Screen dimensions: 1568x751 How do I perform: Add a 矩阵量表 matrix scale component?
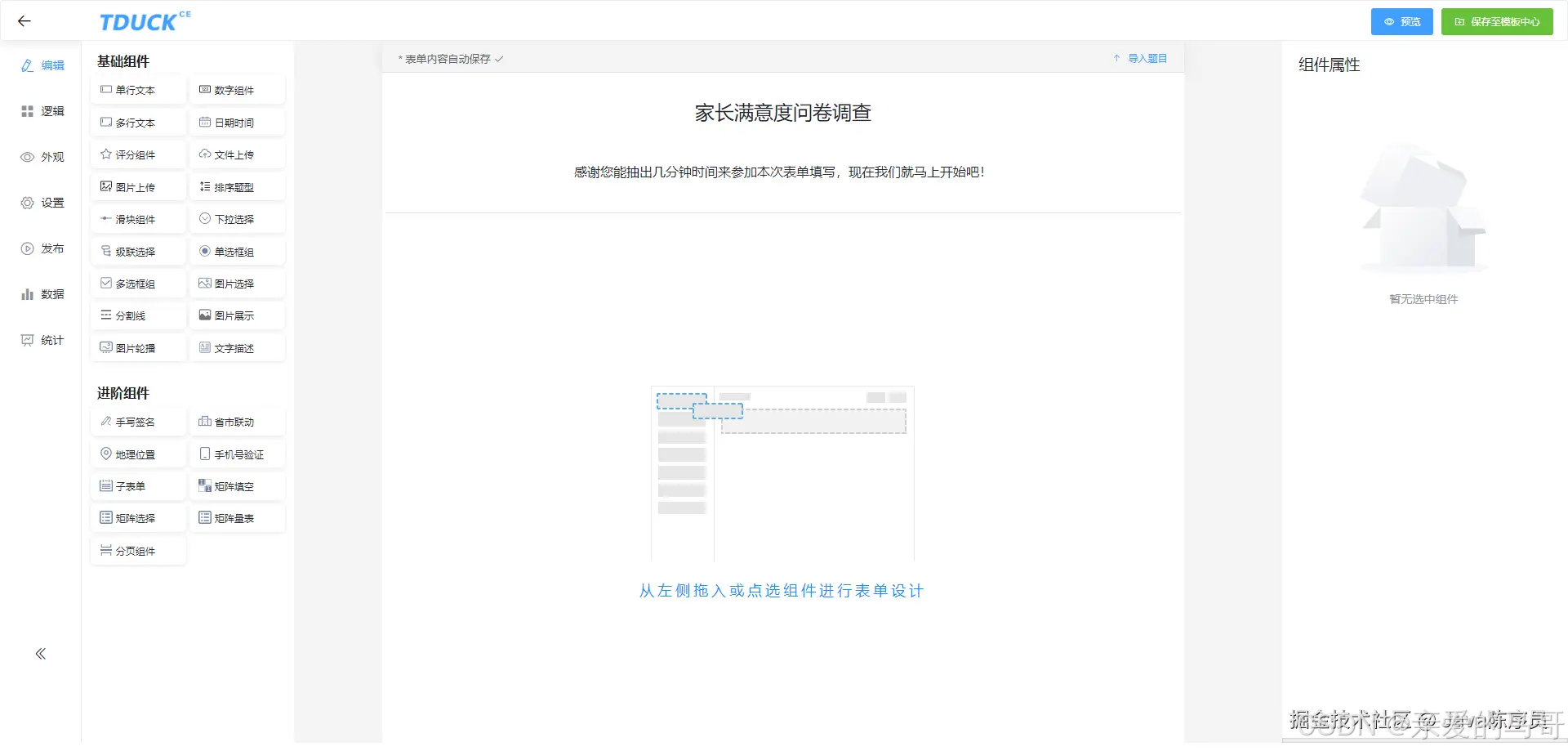(x=238, y=518)
